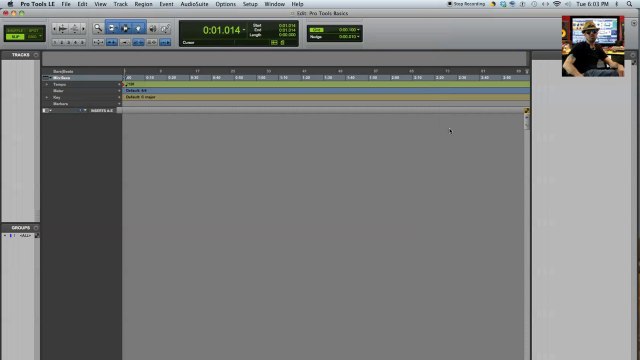The image size is (640, 360).
Task: Open the Setup menu
Action: coord(250,4)
